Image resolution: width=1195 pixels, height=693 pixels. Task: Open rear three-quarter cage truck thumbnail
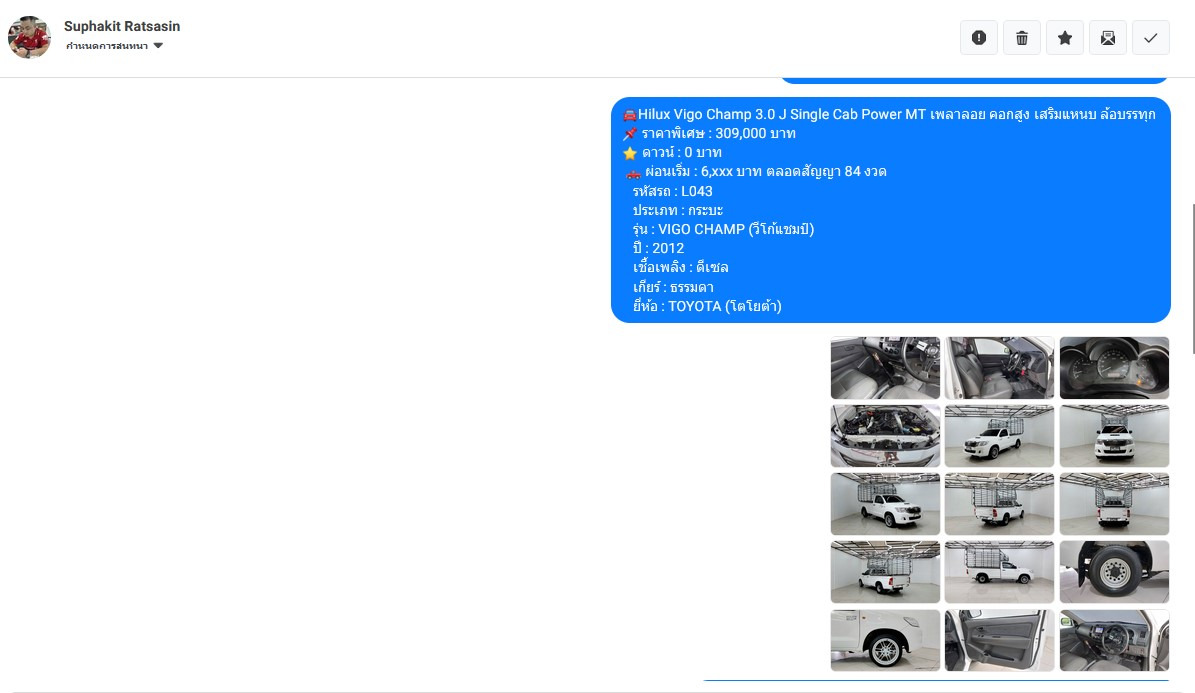(x=999, y=503)
